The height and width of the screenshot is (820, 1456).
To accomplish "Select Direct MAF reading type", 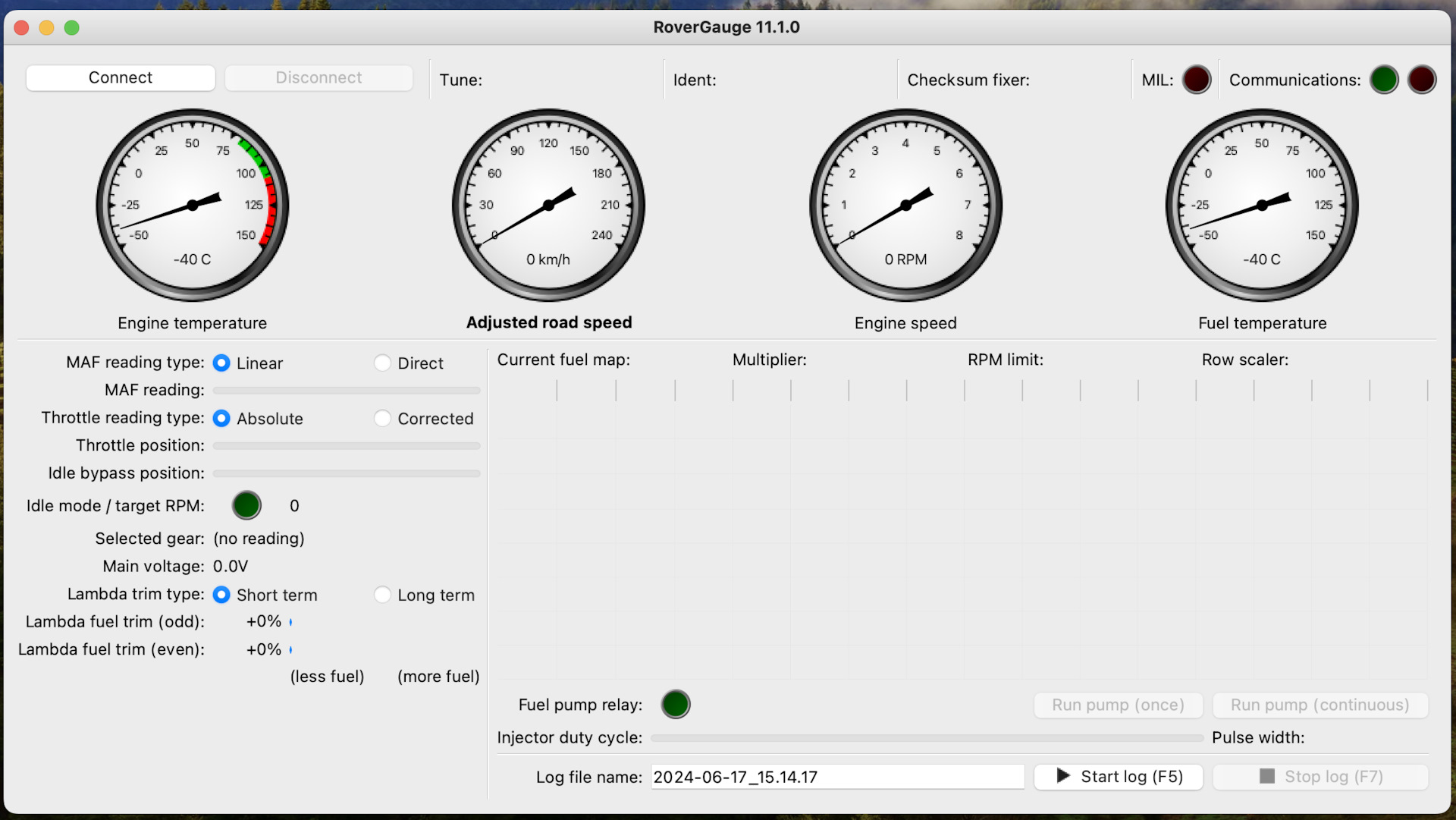I will (383, 363).
